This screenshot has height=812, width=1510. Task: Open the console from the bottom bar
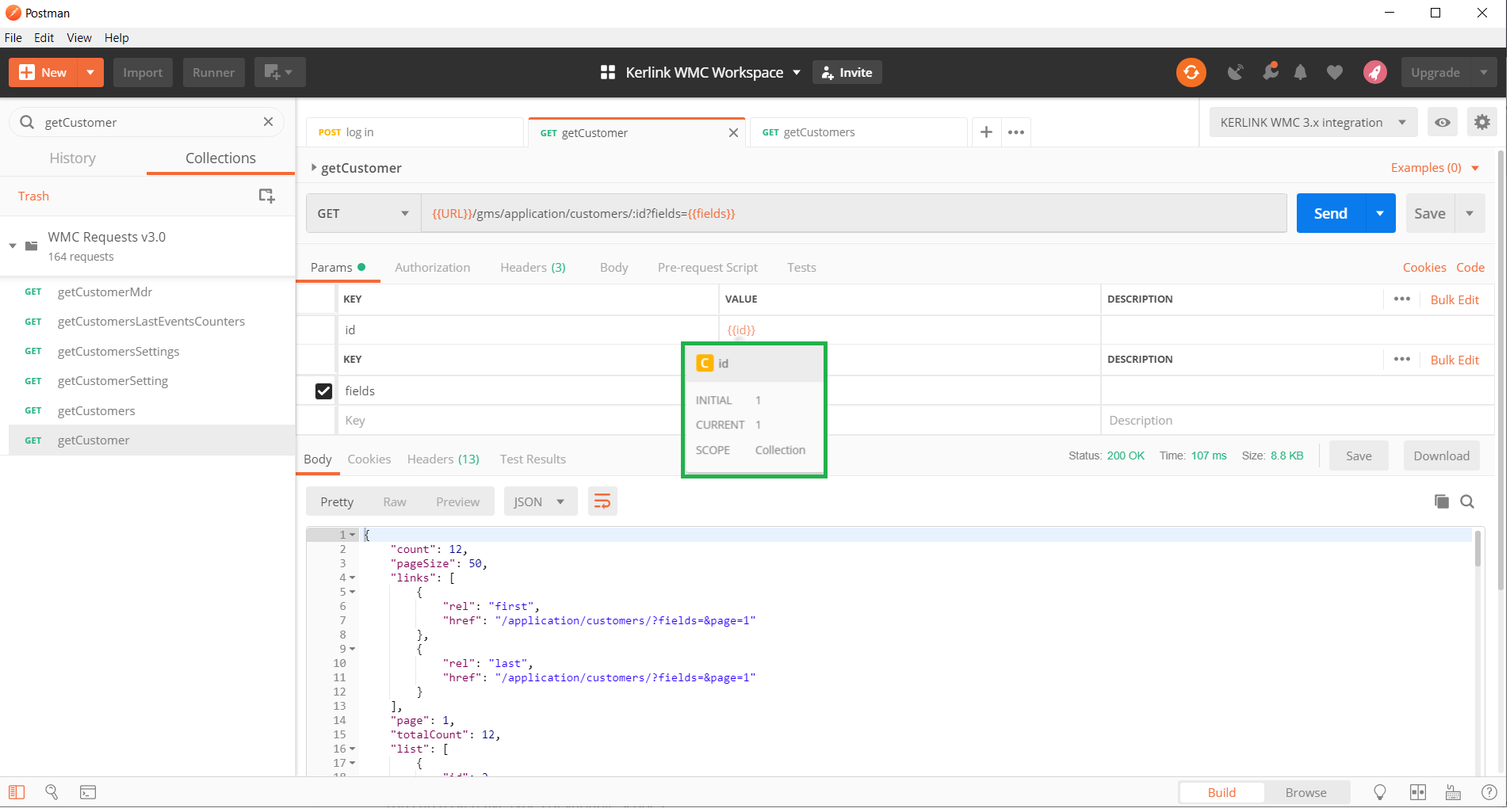(x=87, y=792)
